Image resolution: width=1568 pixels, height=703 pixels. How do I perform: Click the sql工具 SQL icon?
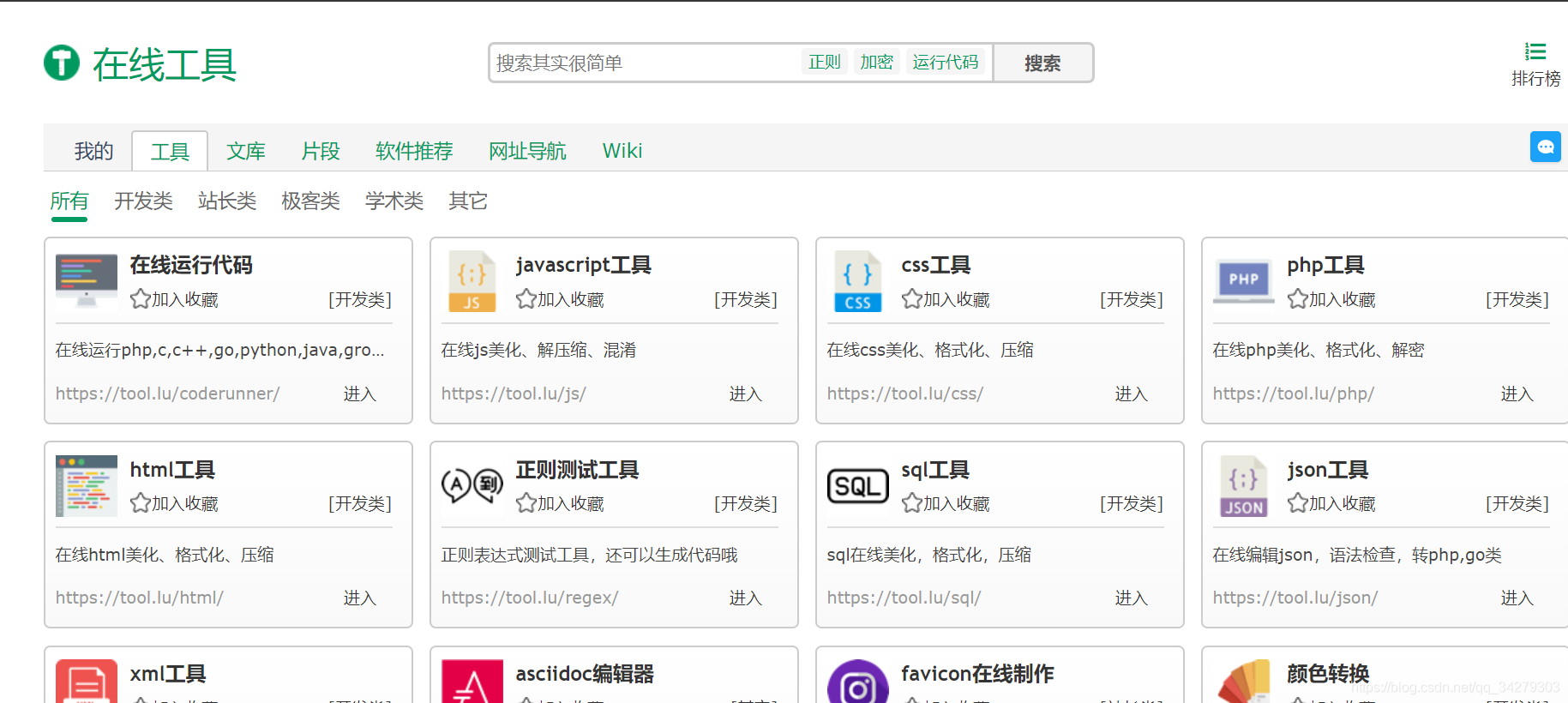click(x=858, y=486)
